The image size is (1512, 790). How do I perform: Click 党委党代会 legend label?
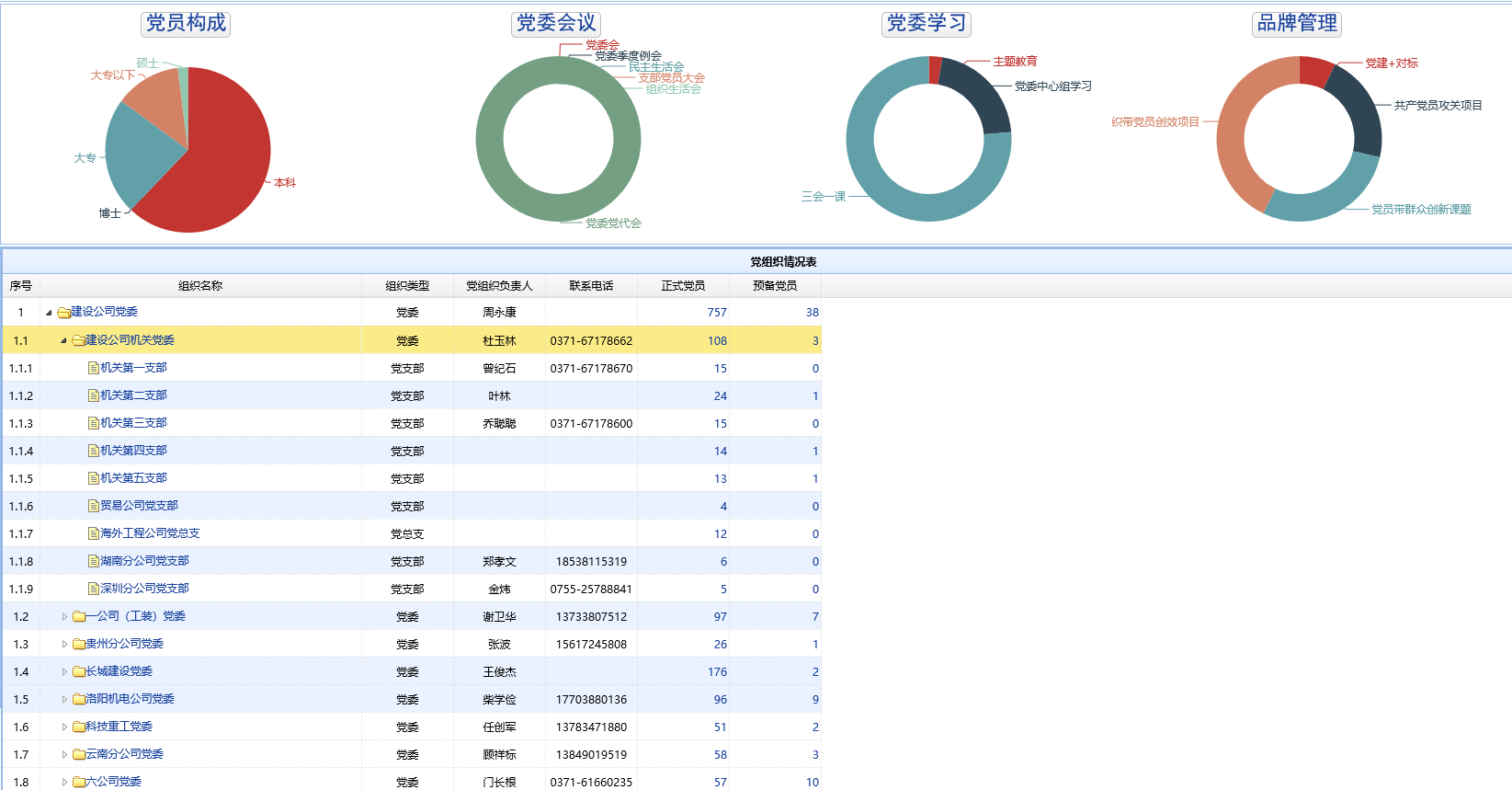(613, 223)
